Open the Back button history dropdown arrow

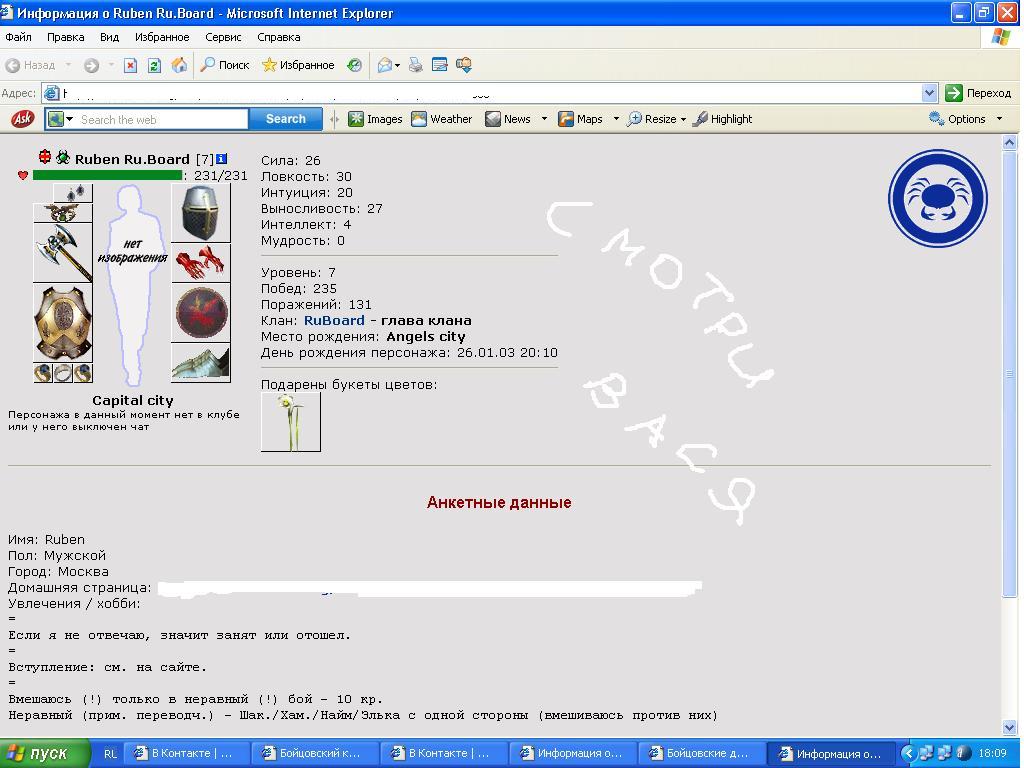tap(68, 65)
